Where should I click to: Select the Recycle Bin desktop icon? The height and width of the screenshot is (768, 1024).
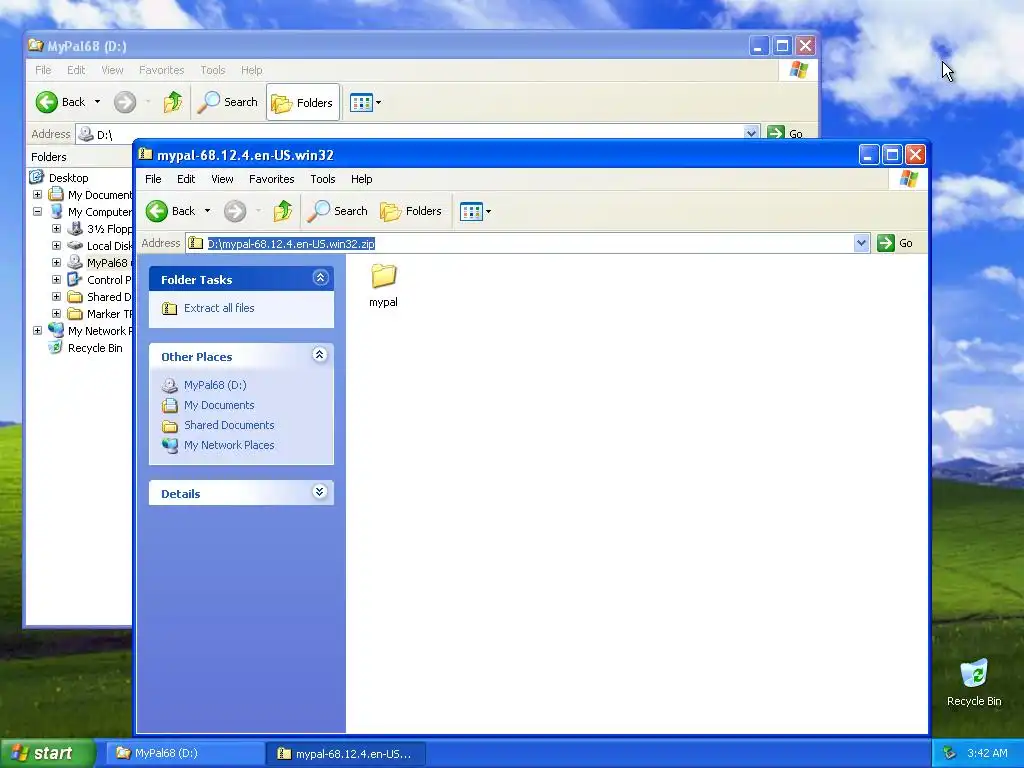974,682
